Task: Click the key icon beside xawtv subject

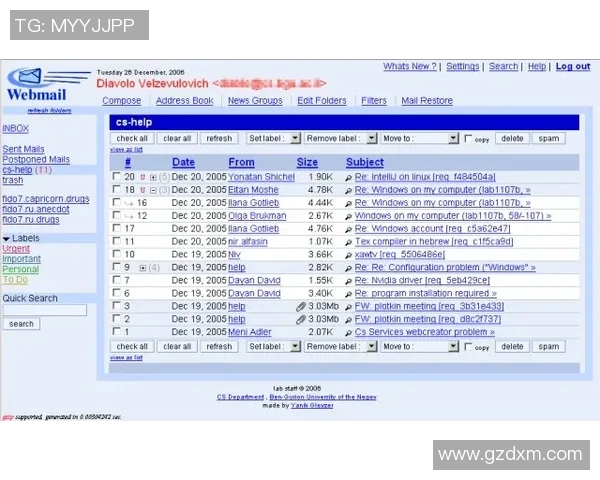Action: coord(349,255)
